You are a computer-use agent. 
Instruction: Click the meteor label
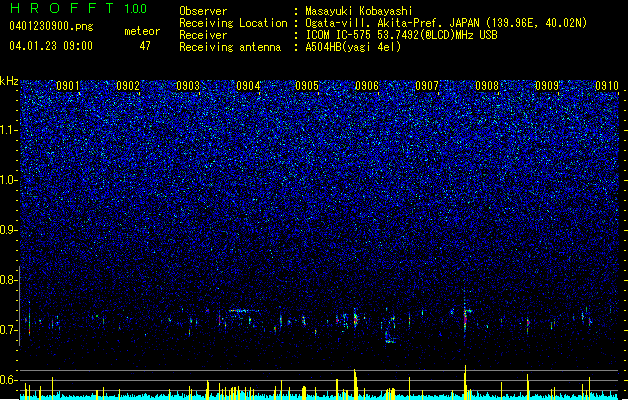142,31
